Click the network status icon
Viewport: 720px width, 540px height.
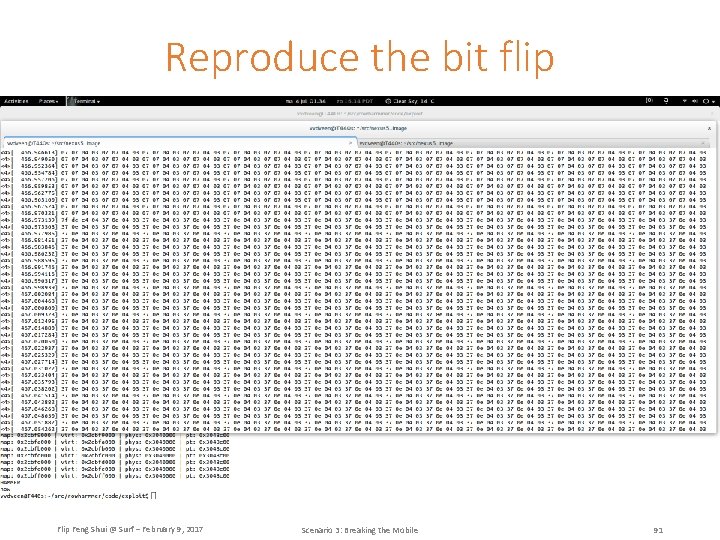(x=685, y=101)
